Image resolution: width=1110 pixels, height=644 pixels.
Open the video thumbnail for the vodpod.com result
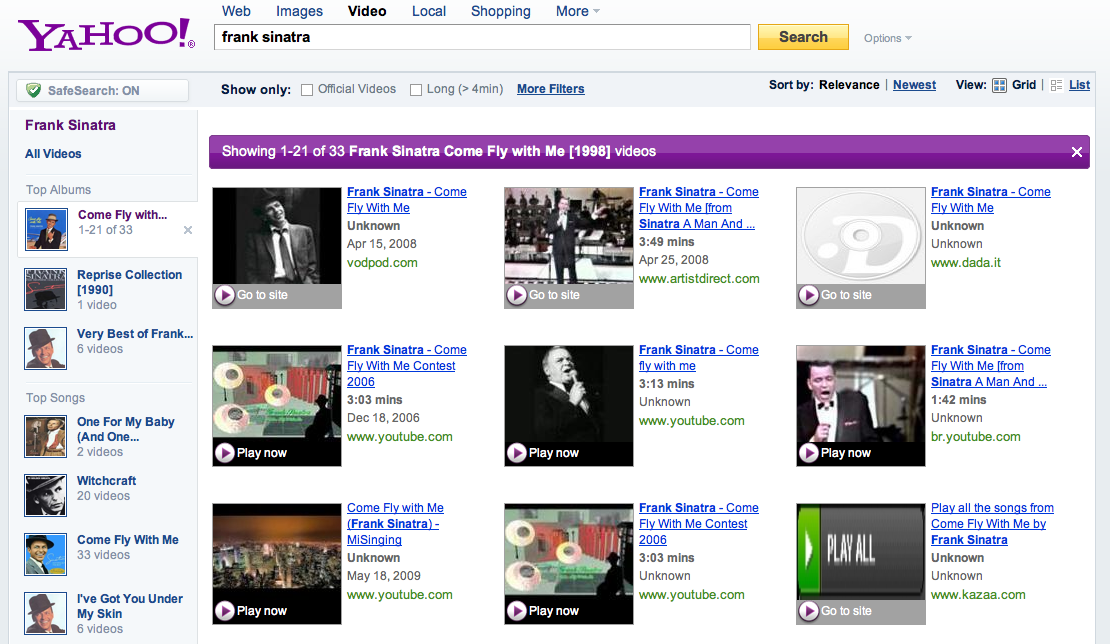[x=277, y=236]
